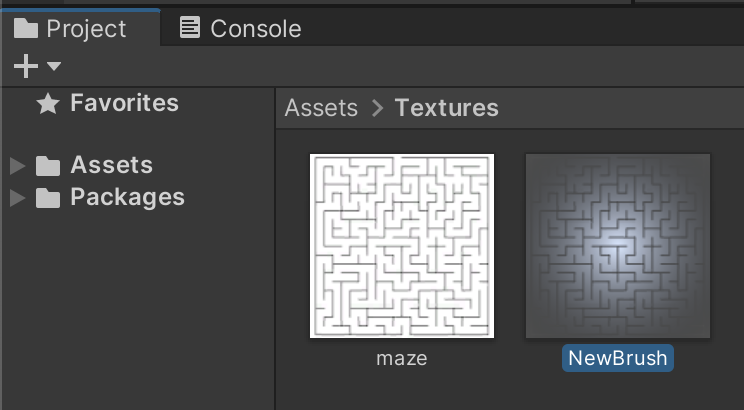Viewport: 744px width, 410px height.
Task: Select the NewBrush asset thumbnail
Action: [618, 246]
